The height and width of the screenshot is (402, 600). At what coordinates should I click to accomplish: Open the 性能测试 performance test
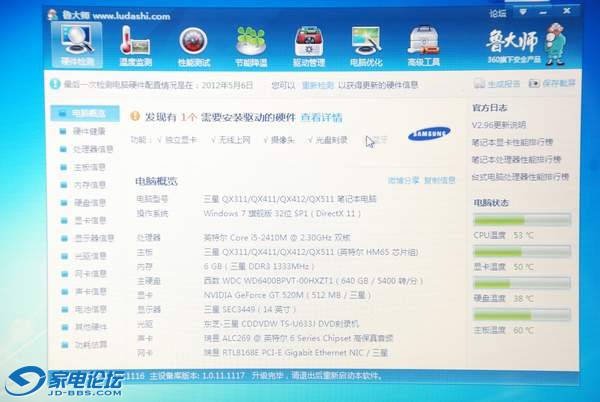[x=194, y=46]
